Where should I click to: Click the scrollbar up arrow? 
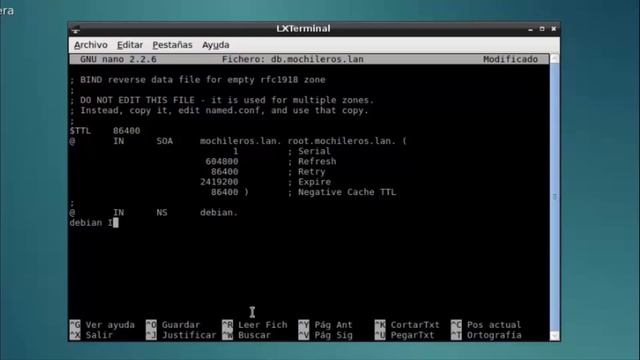tap(554, 59)
